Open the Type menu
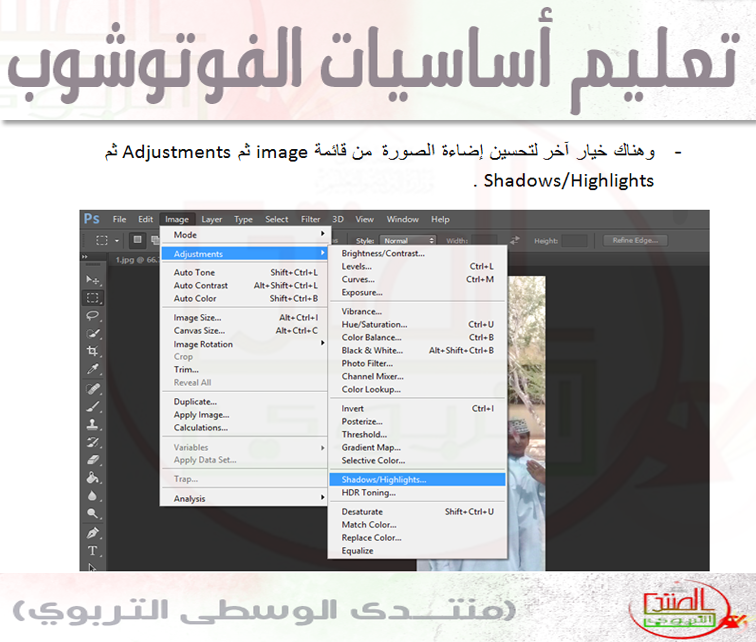This screenshot has width=756, height=642. [x=243, y=219]
